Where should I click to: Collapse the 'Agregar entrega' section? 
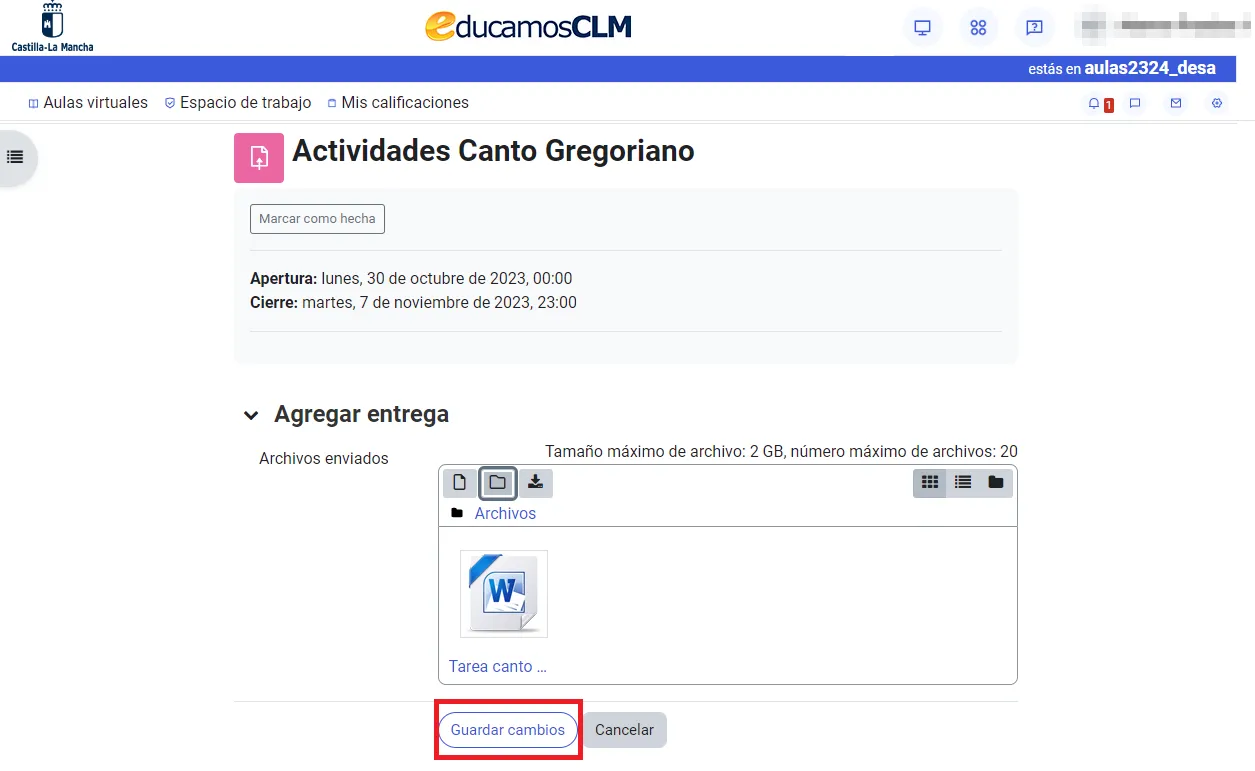tap(251, 414)
